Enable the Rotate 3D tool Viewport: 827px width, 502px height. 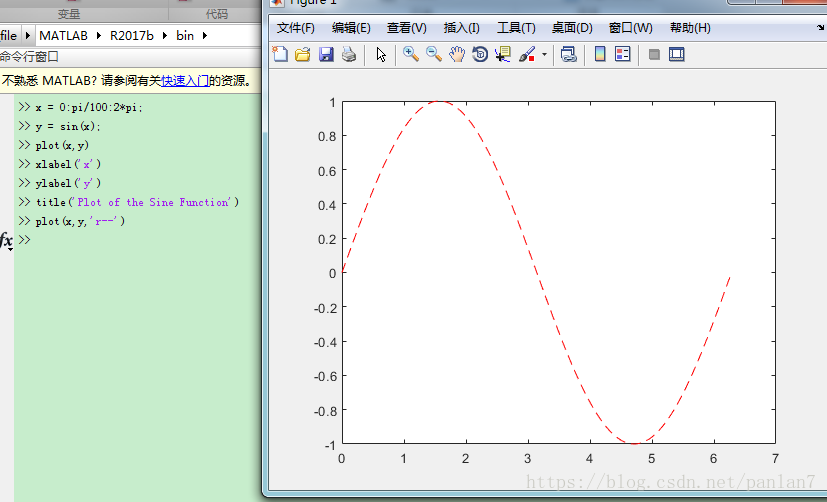pos(479,54)
